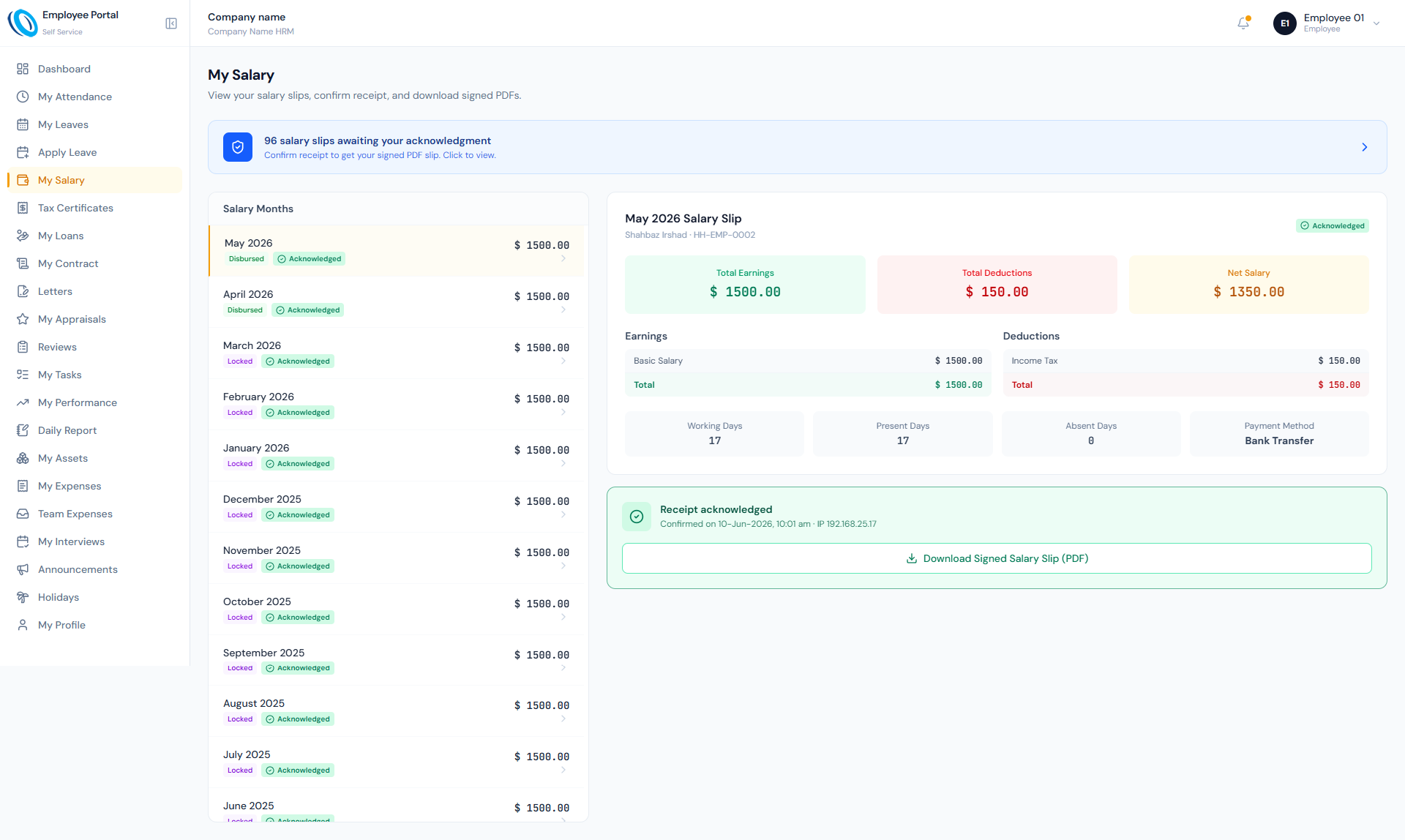
Task: Select June 2025 salary month
Action: 398,805
